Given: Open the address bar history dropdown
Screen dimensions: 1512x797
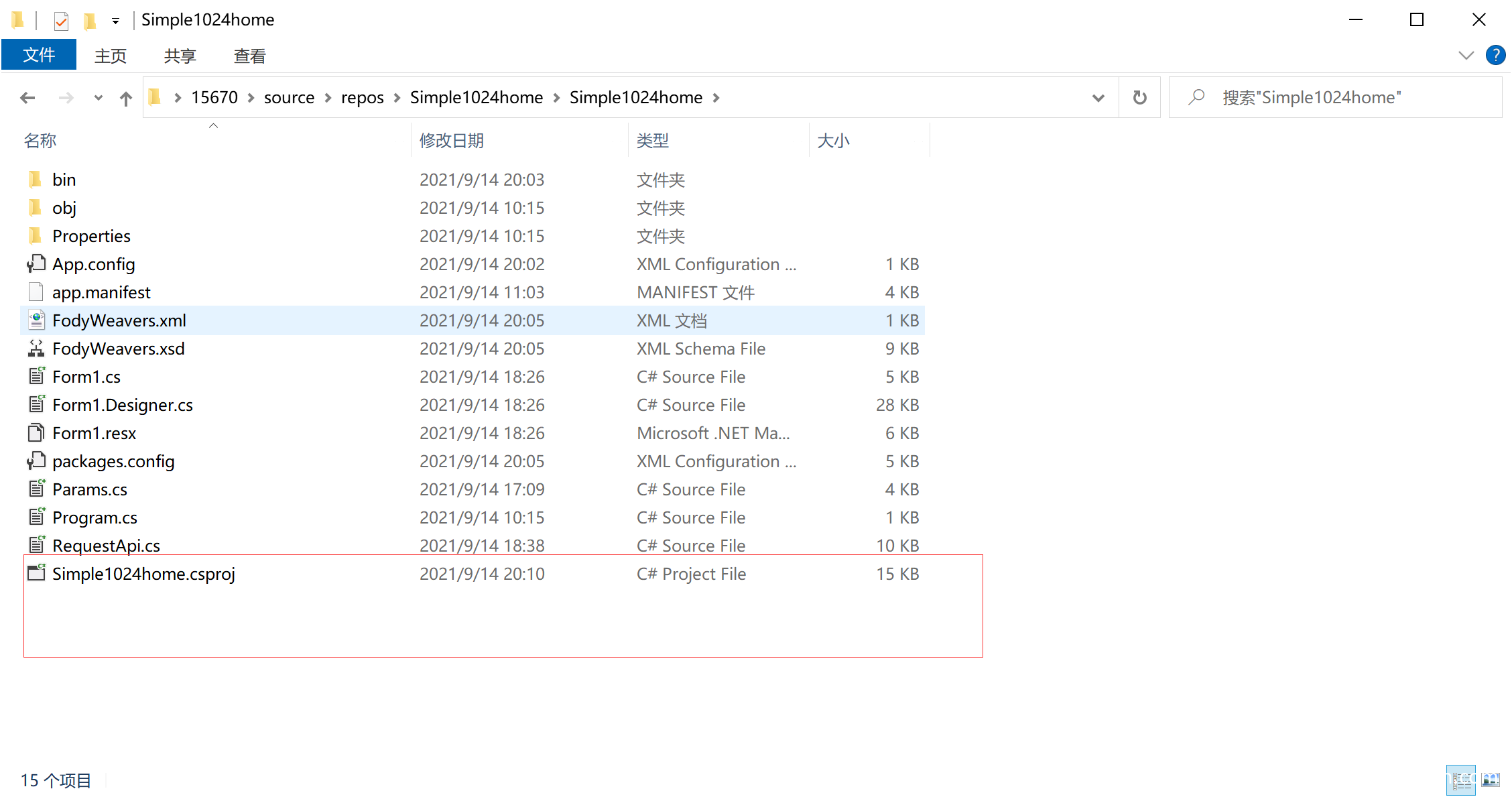Looking at the screenshot, I should tap(1098, 97).
